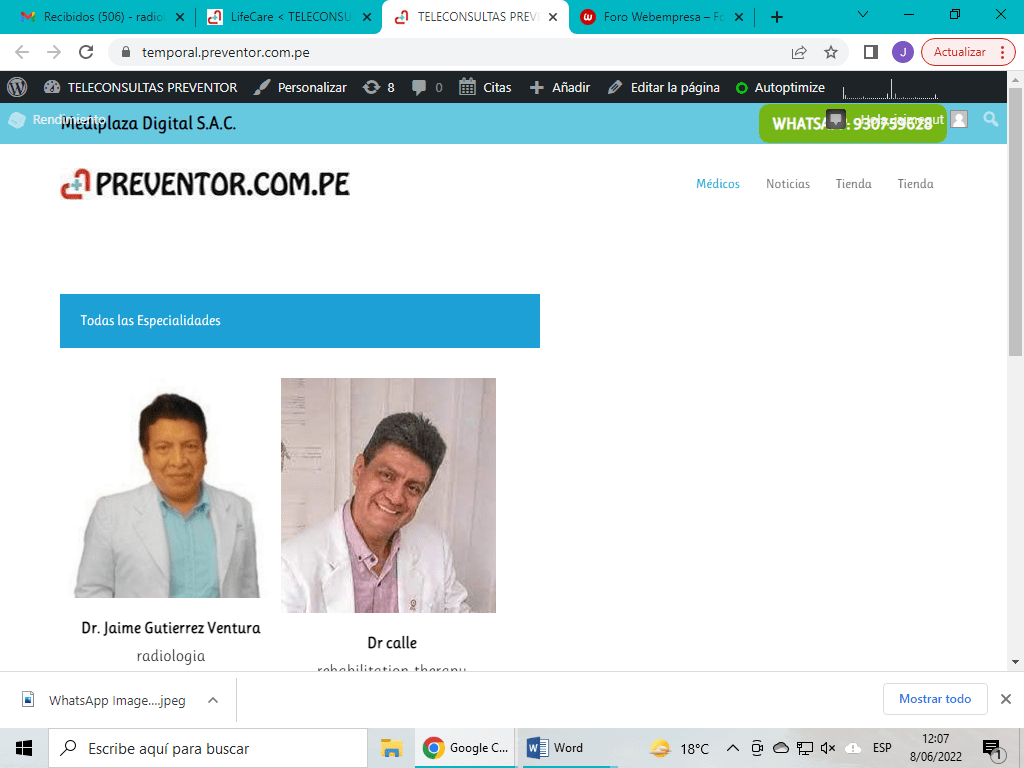This screenshot has width=1024, height=768.
Task: Click the scrollbar down arrow
Action: click(1015, 662)
